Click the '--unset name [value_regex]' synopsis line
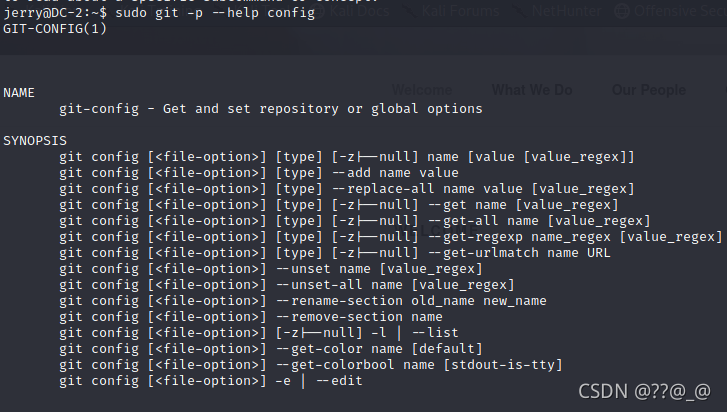Screen dimensions: 727x412 pyautogui.click(x=271, y=269)
